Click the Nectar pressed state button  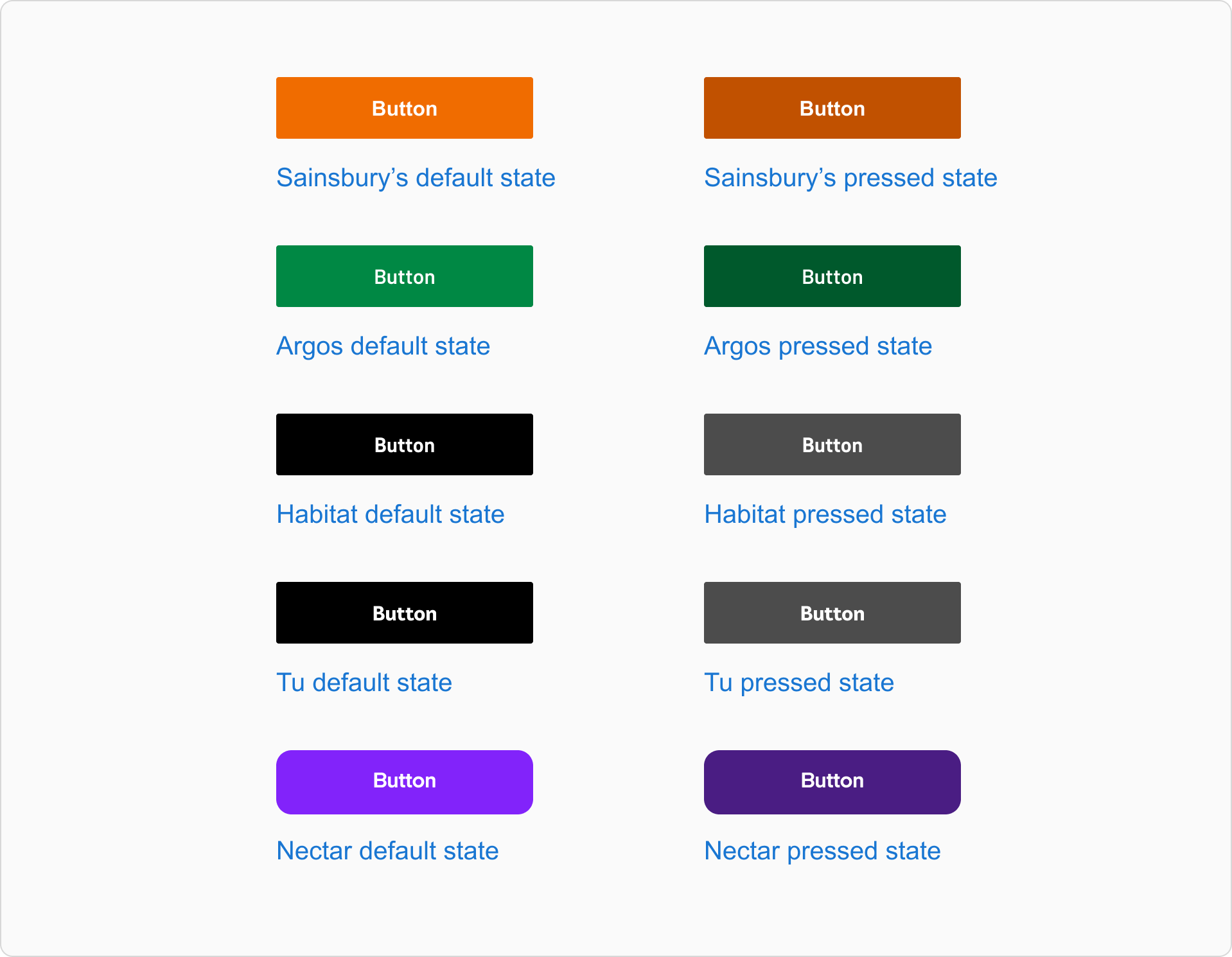pyautogui.click(x=832, y=782)
